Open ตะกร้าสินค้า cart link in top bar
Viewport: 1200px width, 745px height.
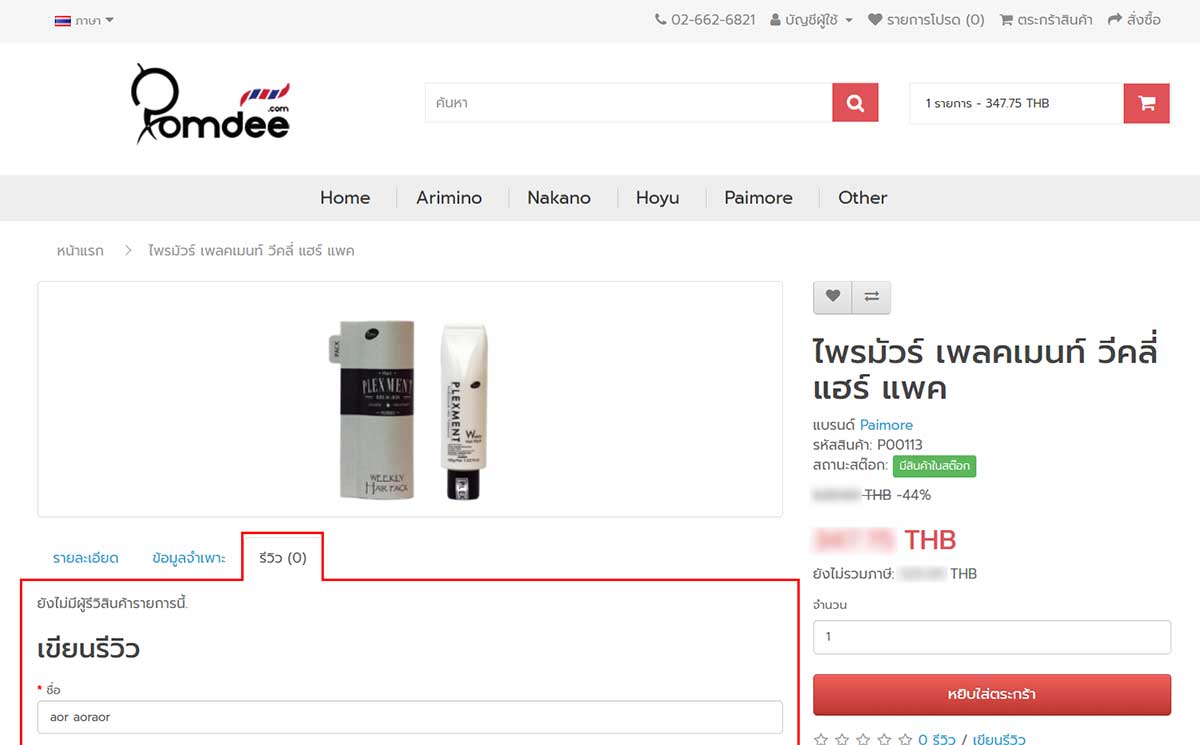(1046, 20)
